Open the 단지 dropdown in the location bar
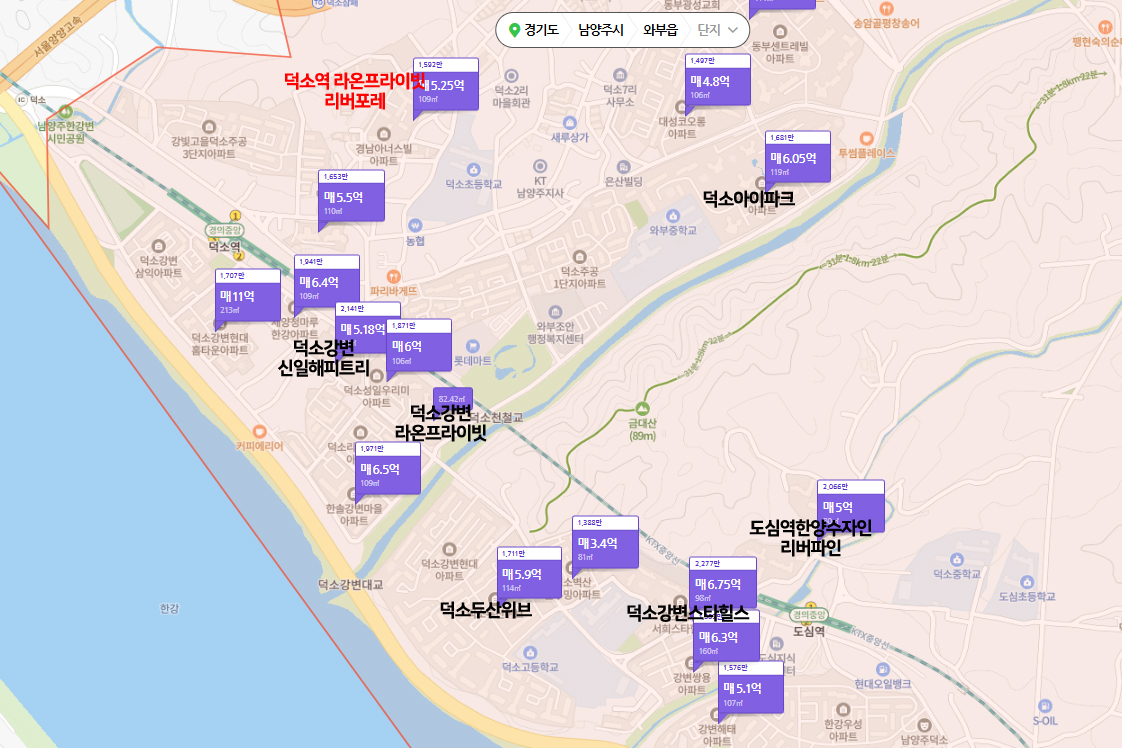Screen dimensions: 1122x748 coord(718,30)
